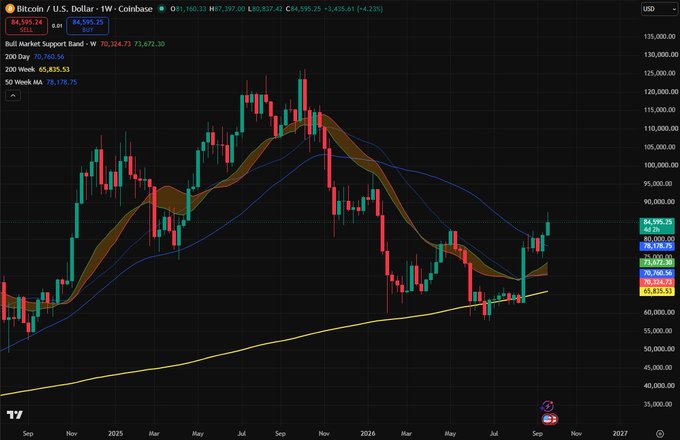Click the red 70,324.73 price label
The width and height of the screenshot is (680, 440).
click(657, 282)
